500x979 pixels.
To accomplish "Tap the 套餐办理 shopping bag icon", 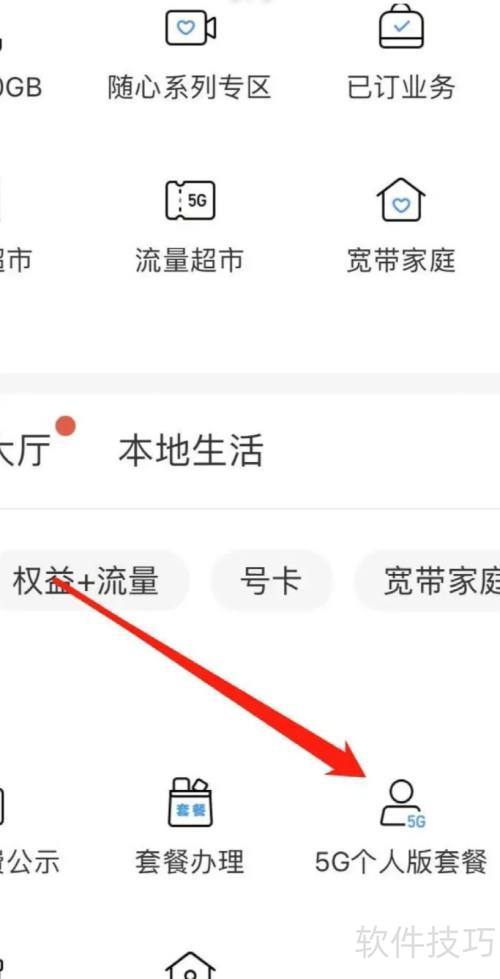I will [190, 802].
